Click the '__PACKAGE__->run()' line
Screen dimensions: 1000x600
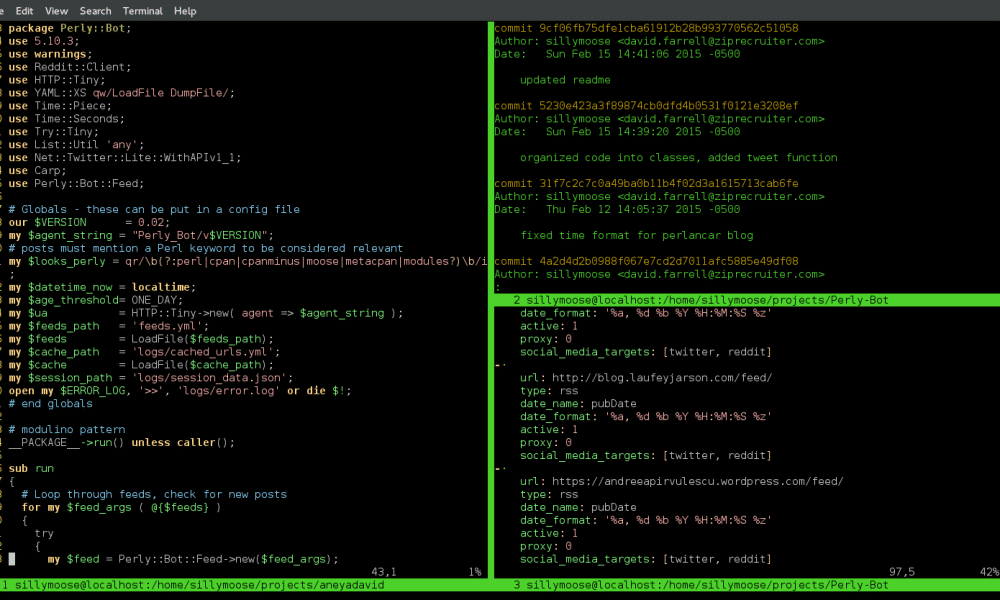pyautogui.click(x=121, y=443)
